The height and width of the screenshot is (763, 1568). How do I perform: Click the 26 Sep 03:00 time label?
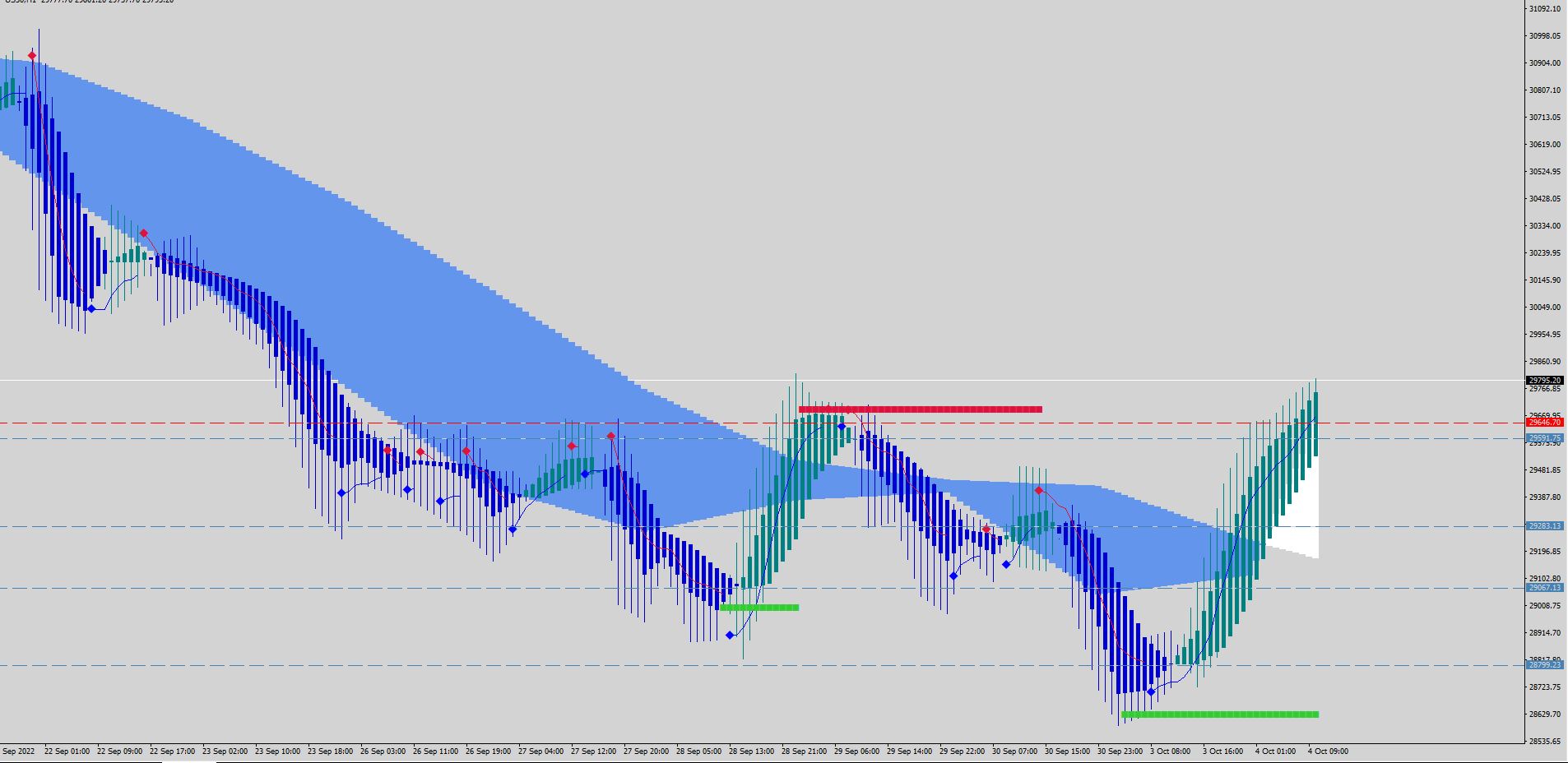tap(383, 751)
